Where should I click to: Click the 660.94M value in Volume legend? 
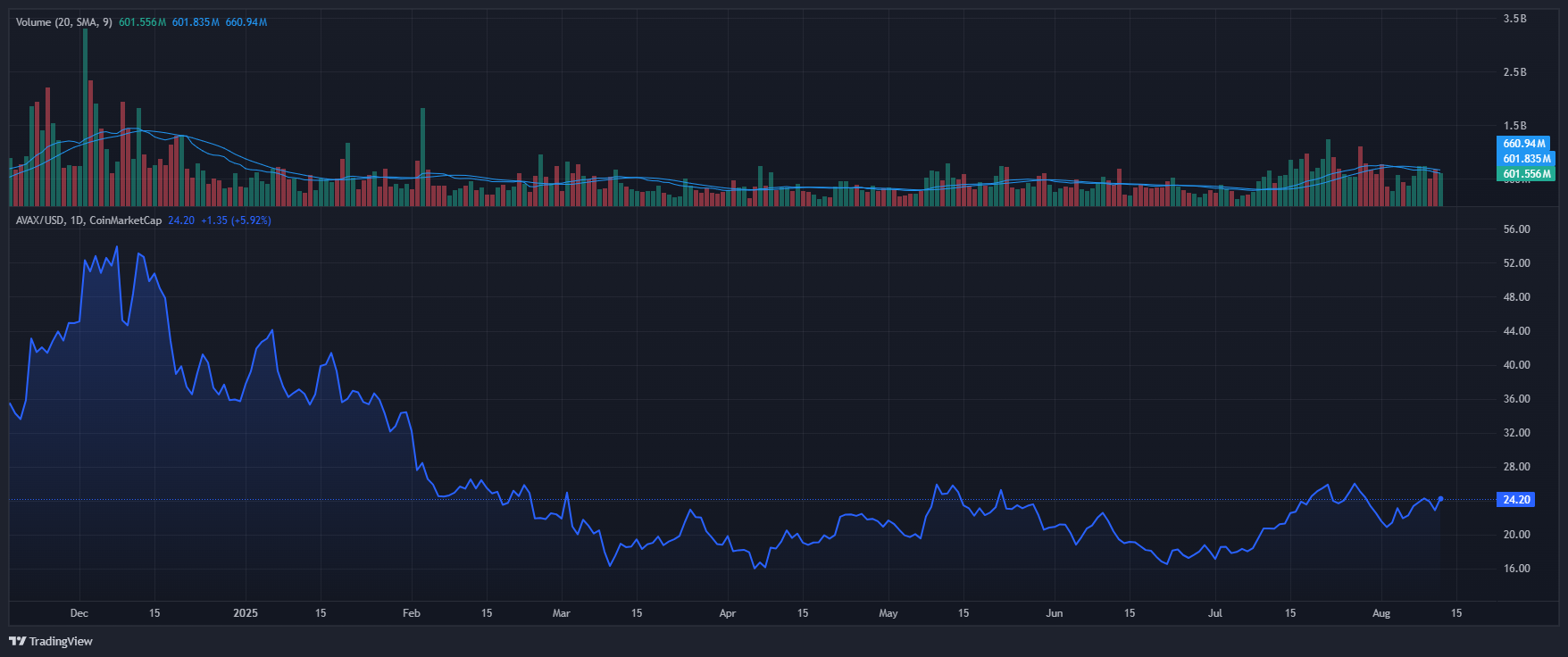click(x=246, y=22)
